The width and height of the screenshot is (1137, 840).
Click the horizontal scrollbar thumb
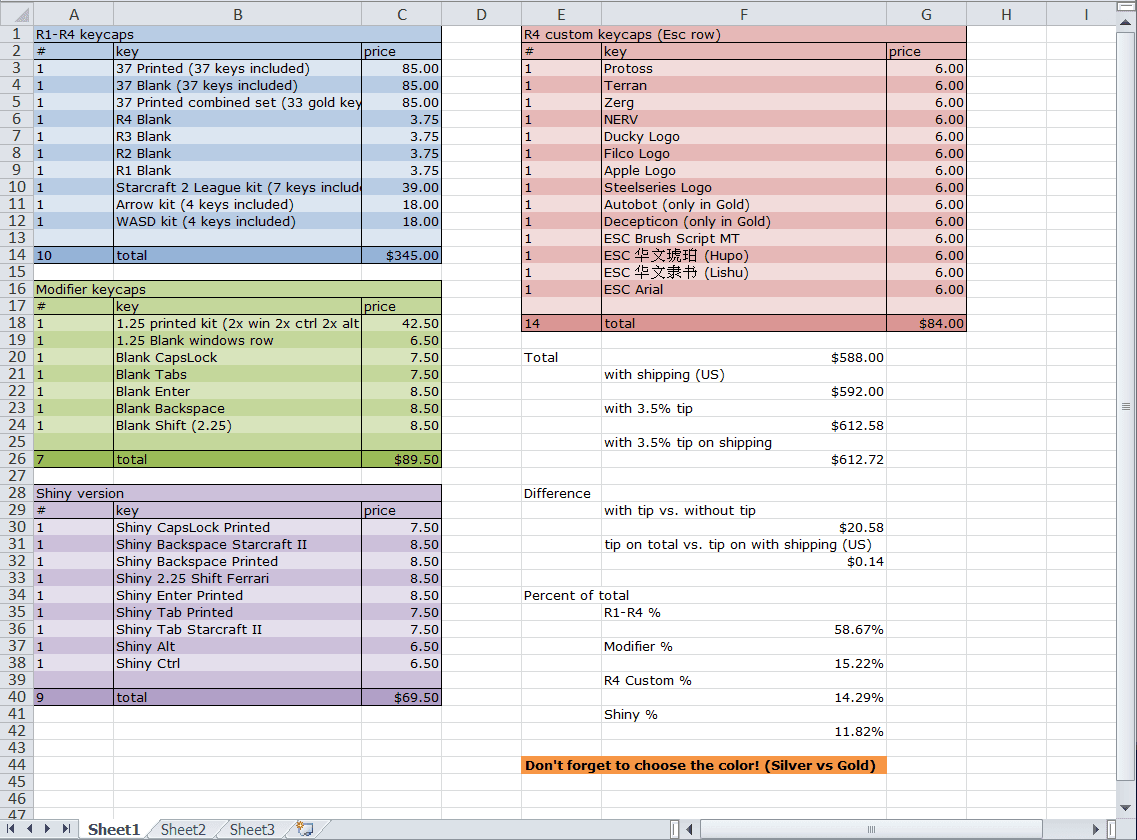[x=870, y=829]
